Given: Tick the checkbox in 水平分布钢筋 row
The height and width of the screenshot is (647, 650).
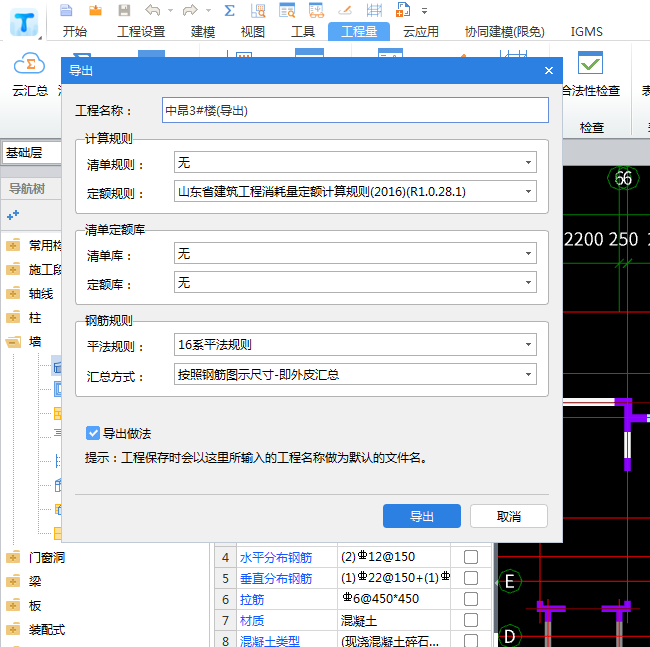Looking at the screenshot, I should (471, 557).
